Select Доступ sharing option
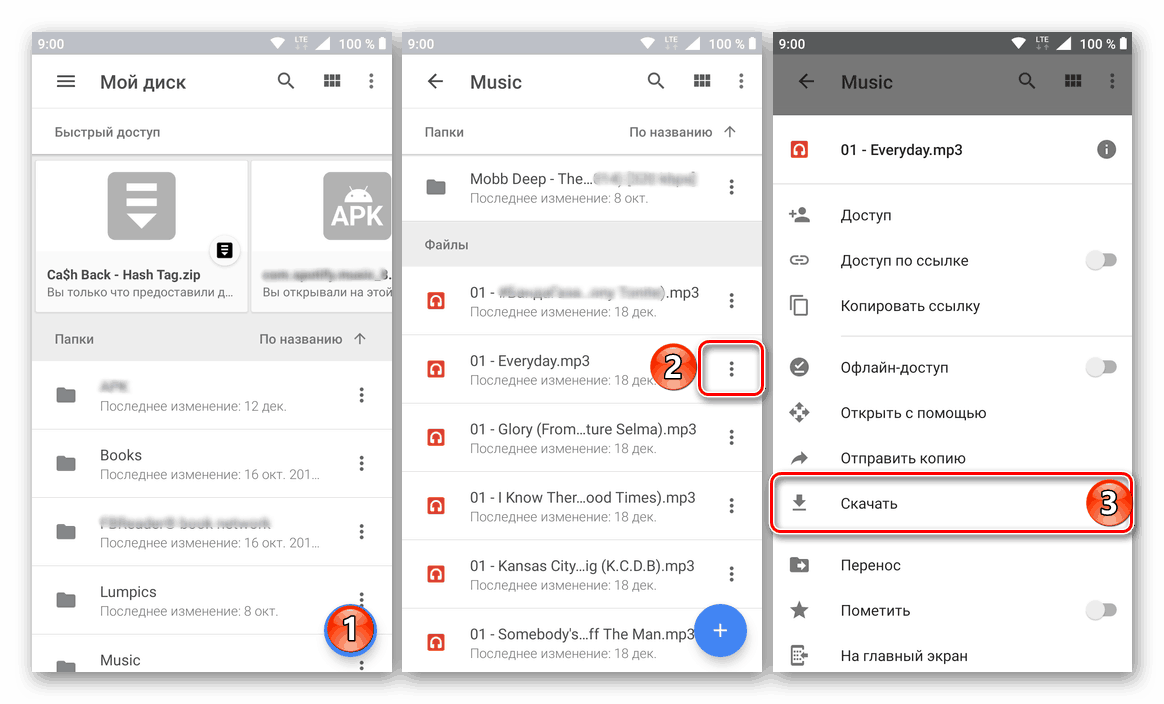This screenshot has height=704, width=1164. click(952, 215)
